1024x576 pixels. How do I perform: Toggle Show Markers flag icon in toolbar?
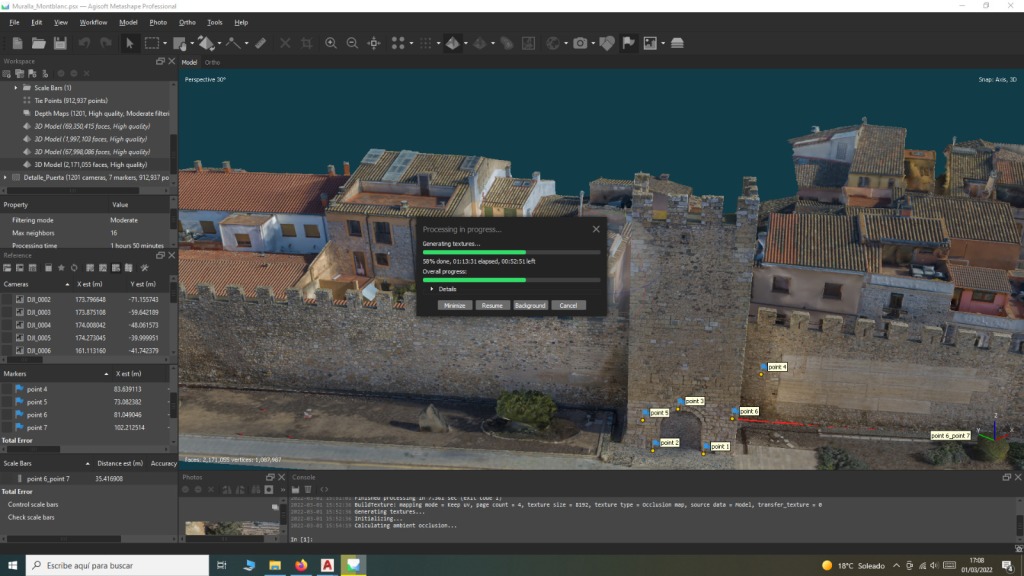pos(629,43)
